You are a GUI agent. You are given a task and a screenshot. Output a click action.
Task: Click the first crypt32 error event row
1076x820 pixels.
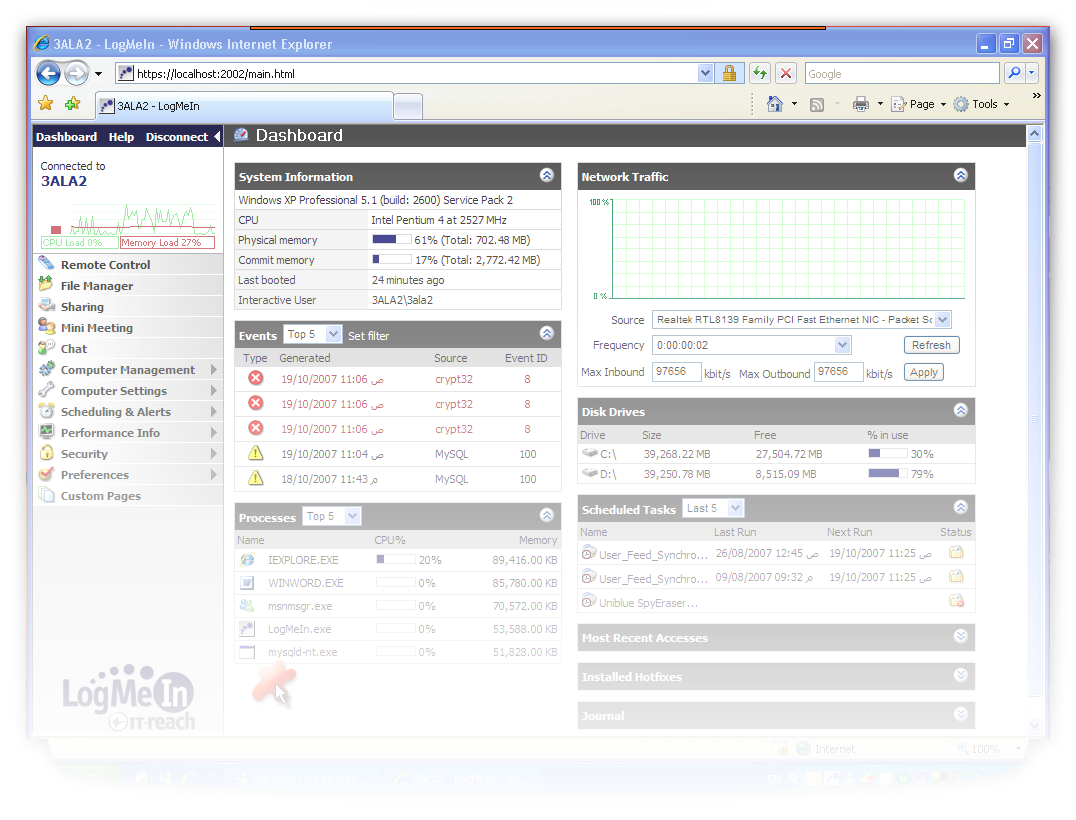(398, 379)
